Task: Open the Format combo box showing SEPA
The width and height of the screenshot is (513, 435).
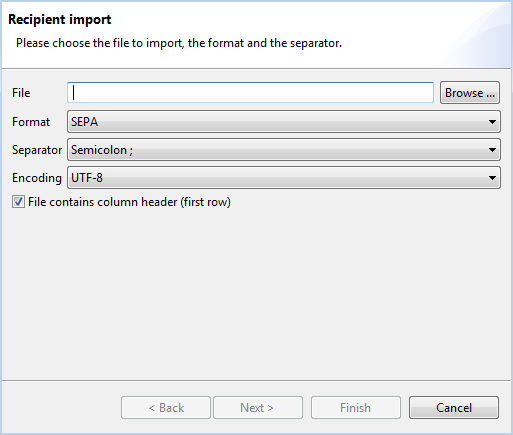Action: 284,122
